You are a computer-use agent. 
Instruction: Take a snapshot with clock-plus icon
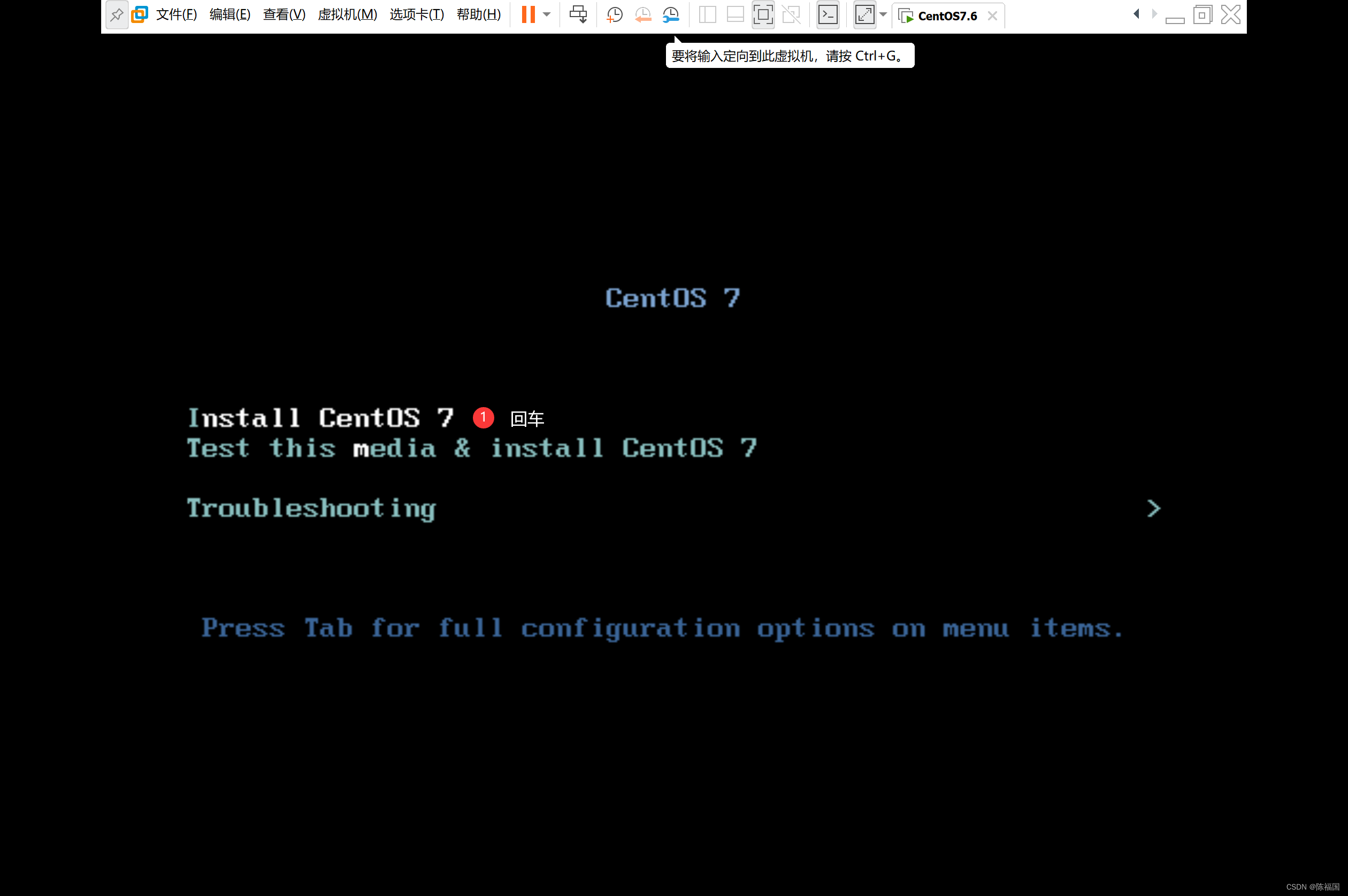click(x=614, y=15)
